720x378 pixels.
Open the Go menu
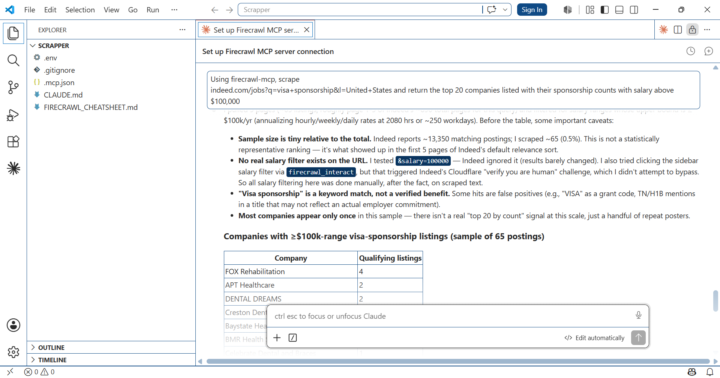(x=133, y=10)
